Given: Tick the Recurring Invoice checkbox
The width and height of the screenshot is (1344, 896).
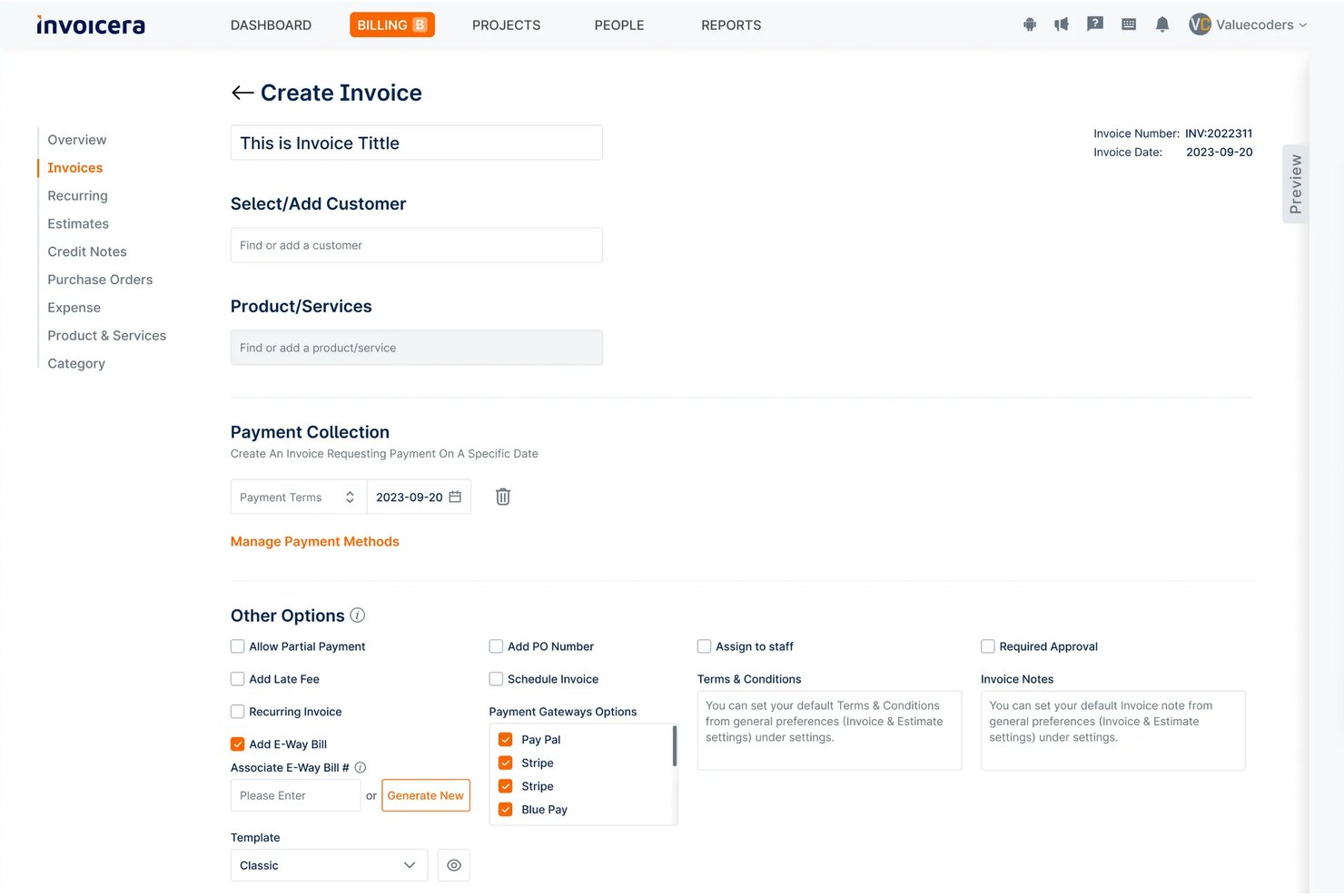Looking at the screenshot, I should pyautogui.click(x=238, y=712).
